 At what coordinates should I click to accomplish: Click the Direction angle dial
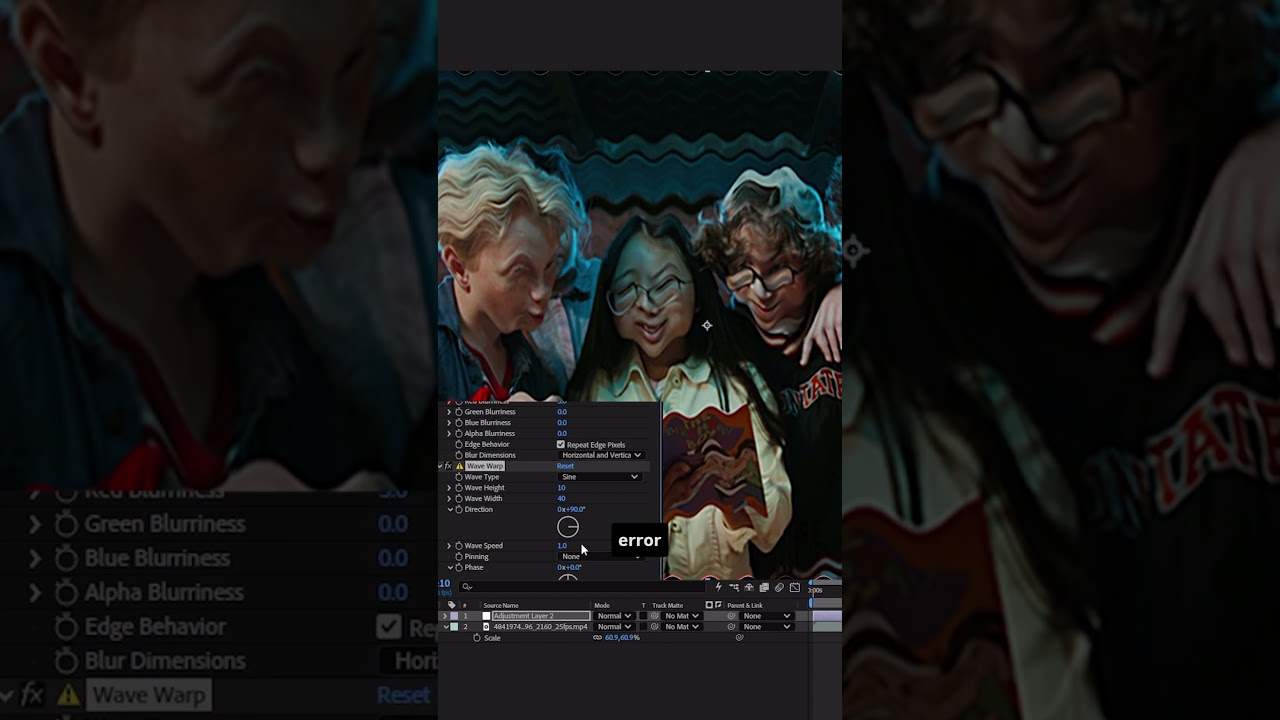tap(568, 527)
